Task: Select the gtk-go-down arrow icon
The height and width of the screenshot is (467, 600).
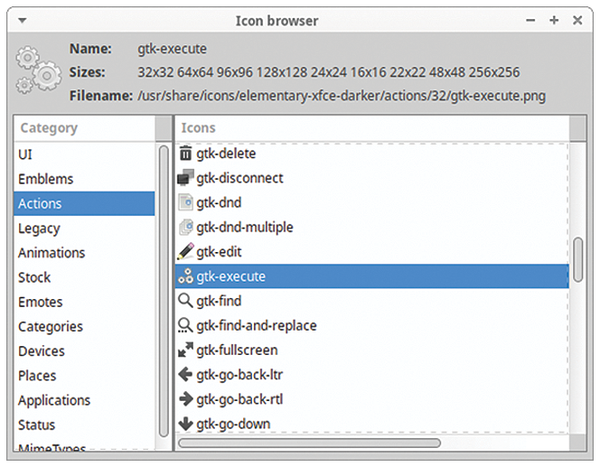Action: [x=185, y=424]
